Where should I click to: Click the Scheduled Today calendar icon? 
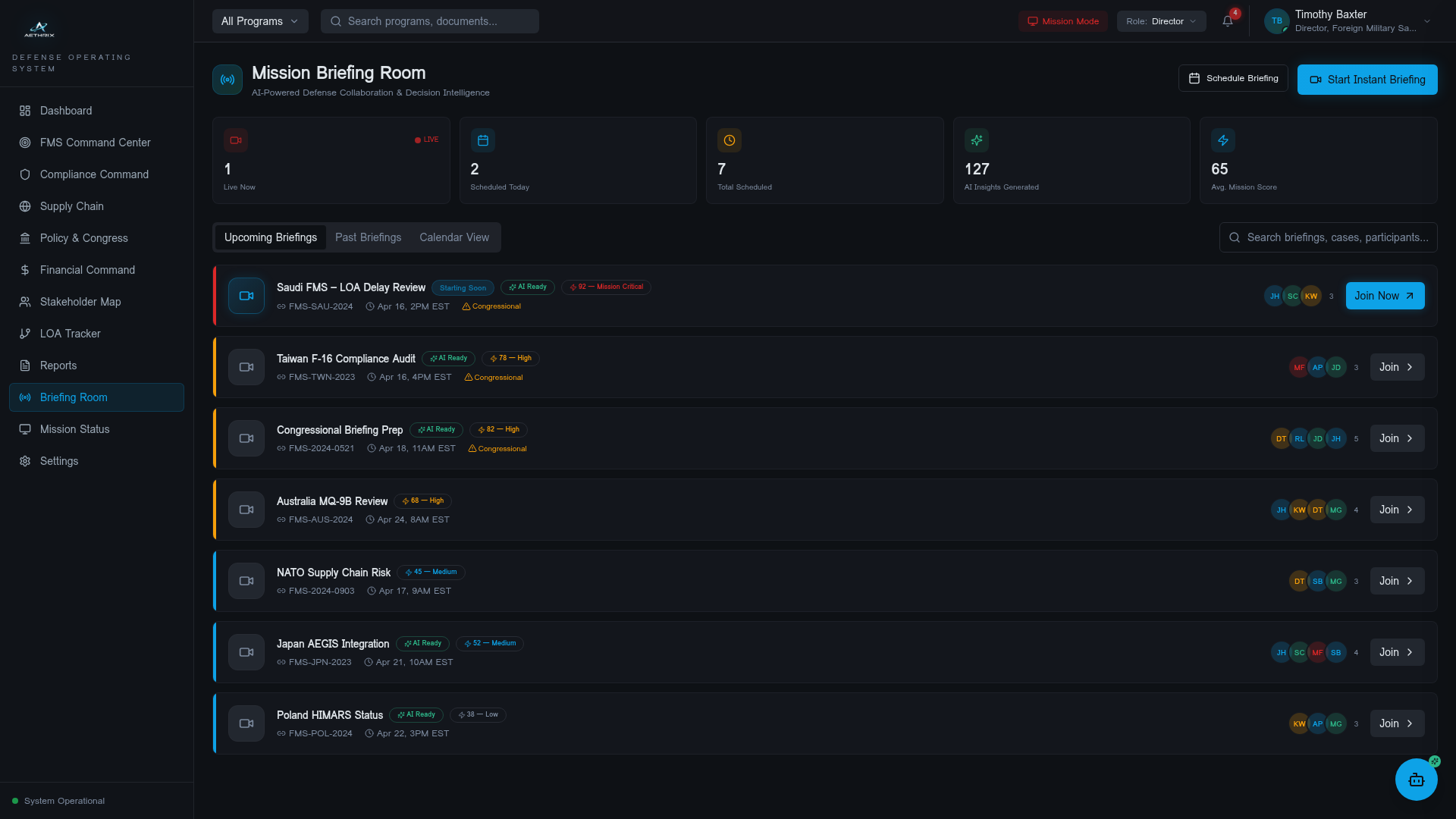pyautogui.click(x=482, y=140)
